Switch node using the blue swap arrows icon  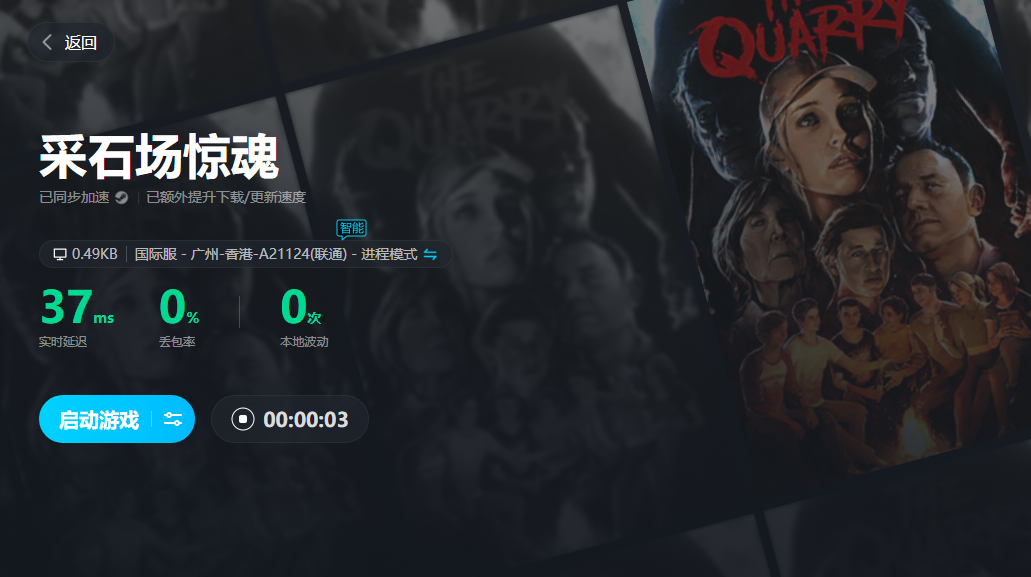click(430, 254)
